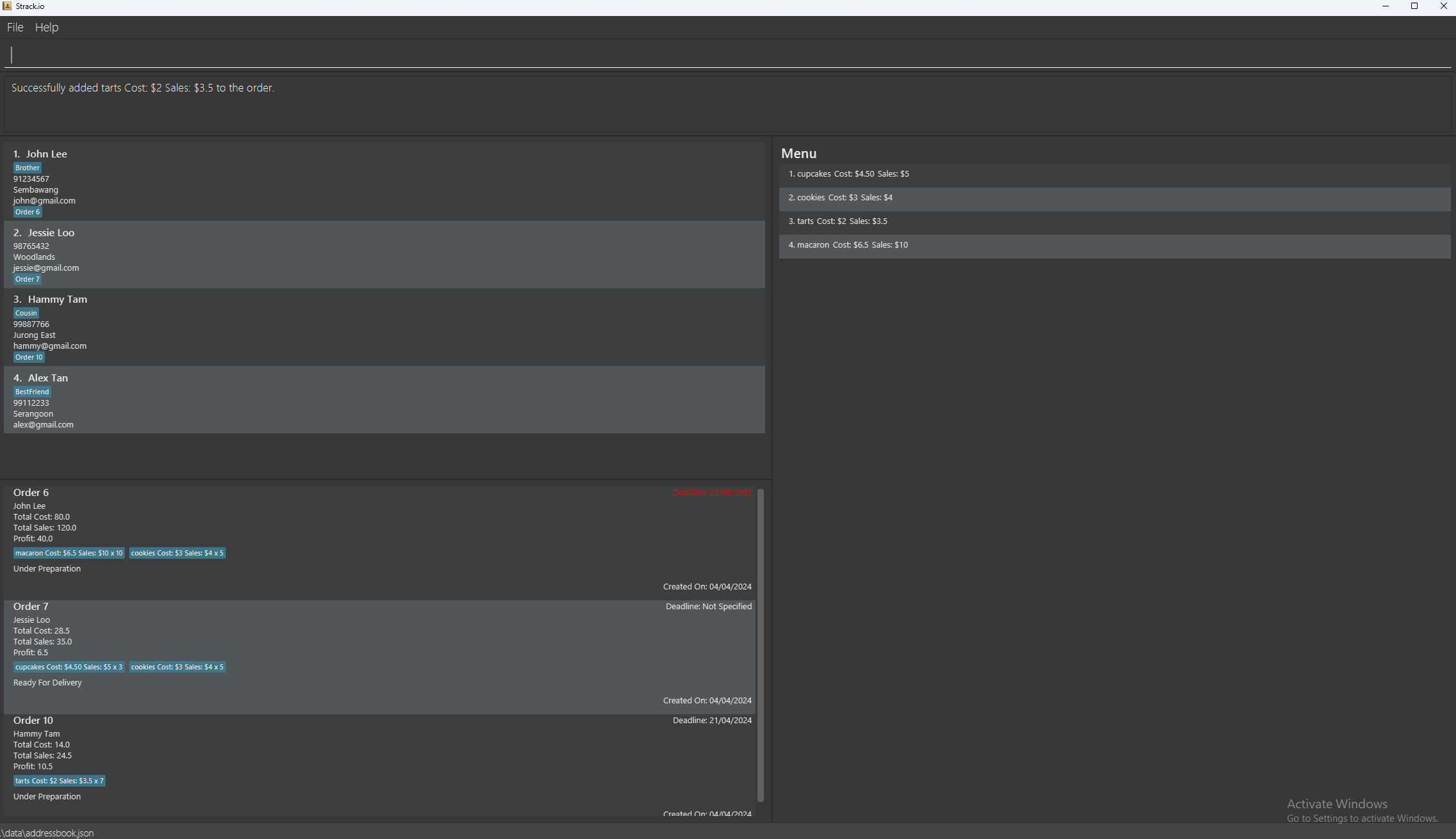Click the Order 7 tag under Jessie Loo
The image size is (1456, 839).
coord(28,280)
